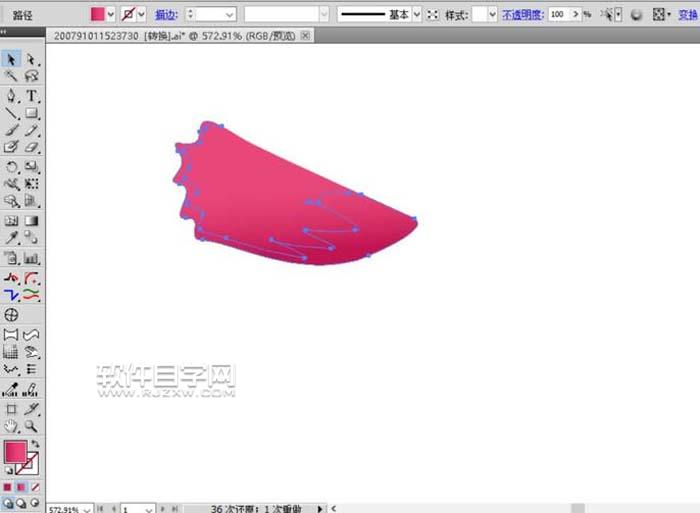The height and width of the screenshot is (513, 700).
Task: Select the Direct Selection (white arrow) tool
Action: (x=32, y=59)
